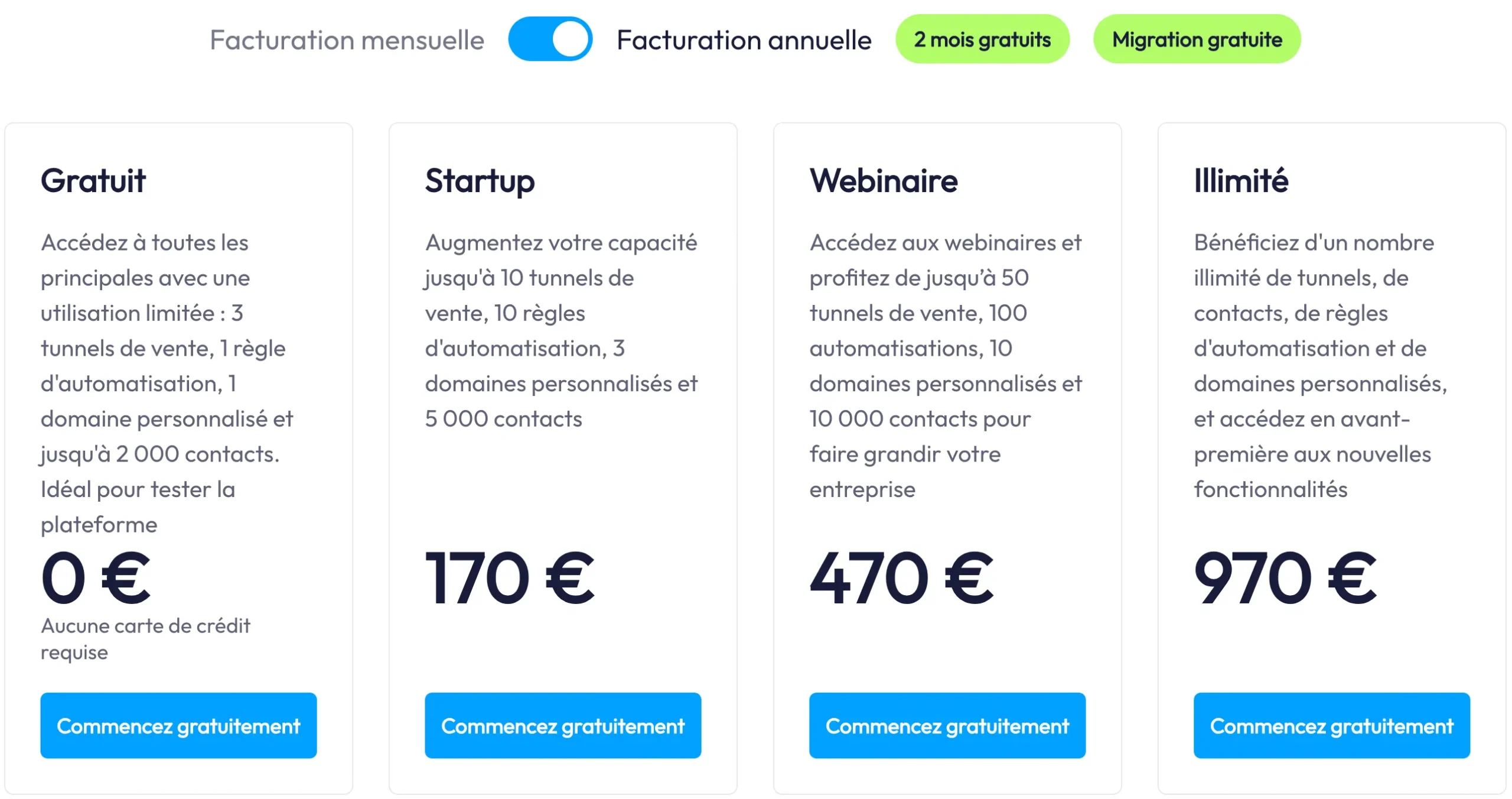
Task: Click the Facturation annuelle label
Action: point(745,39)
